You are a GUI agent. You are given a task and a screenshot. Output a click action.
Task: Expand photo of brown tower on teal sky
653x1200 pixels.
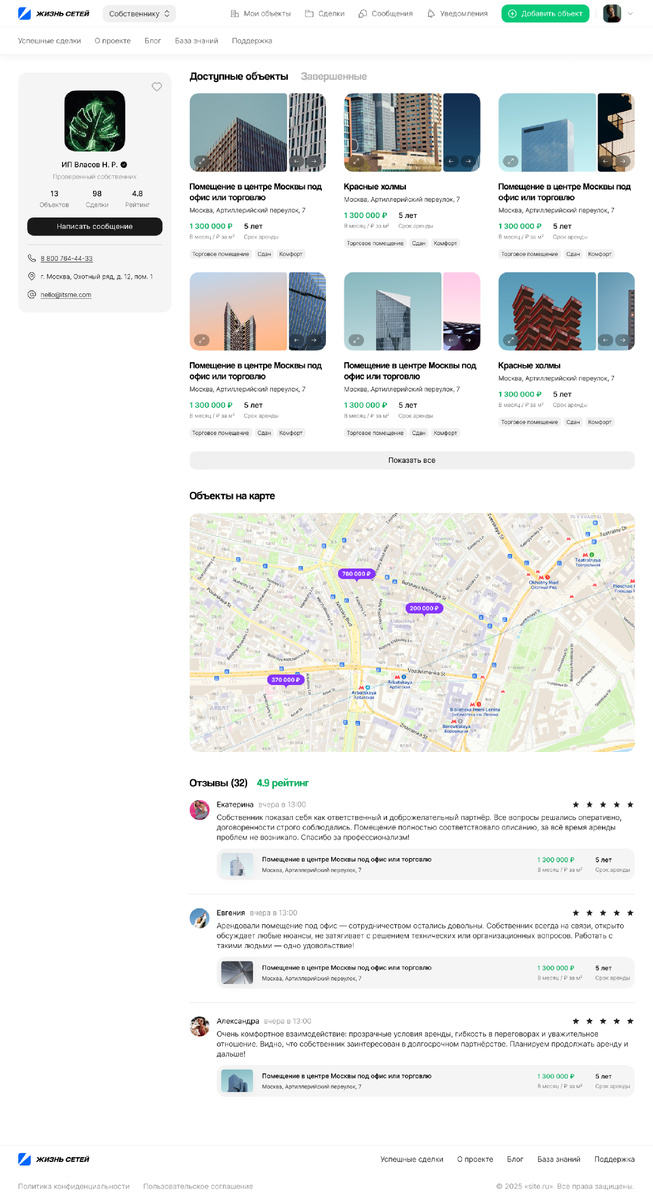click(x=202, y=161)
